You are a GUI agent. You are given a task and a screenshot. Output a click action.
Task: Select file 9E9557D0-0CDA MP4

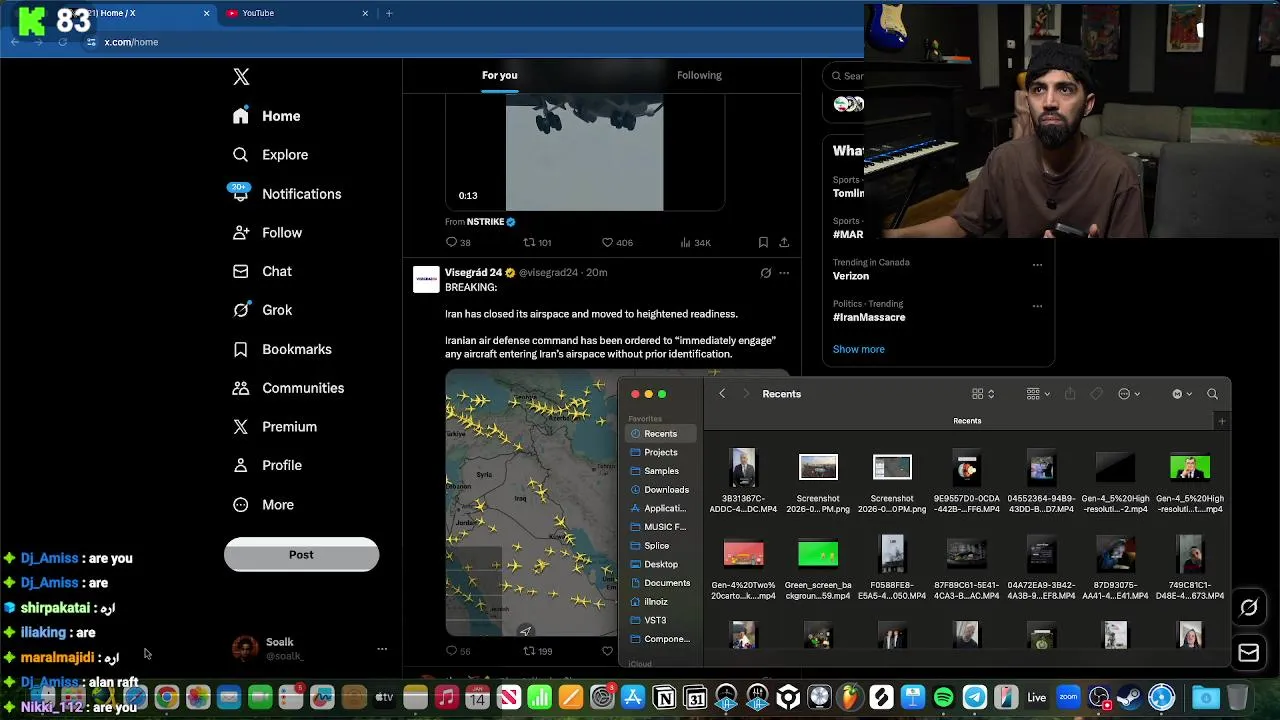(967, 481)
